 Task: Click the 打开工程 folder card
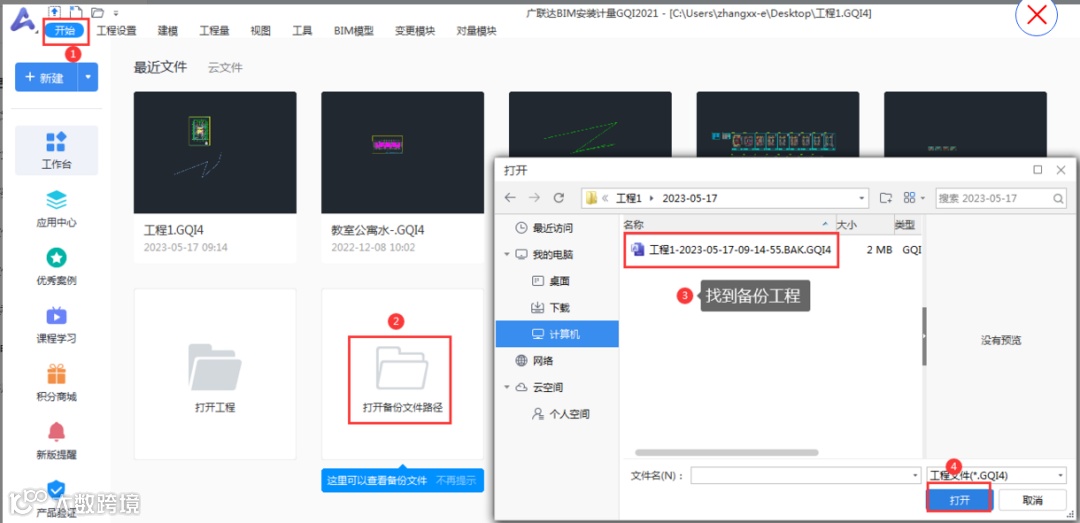[x=215, y=374]
